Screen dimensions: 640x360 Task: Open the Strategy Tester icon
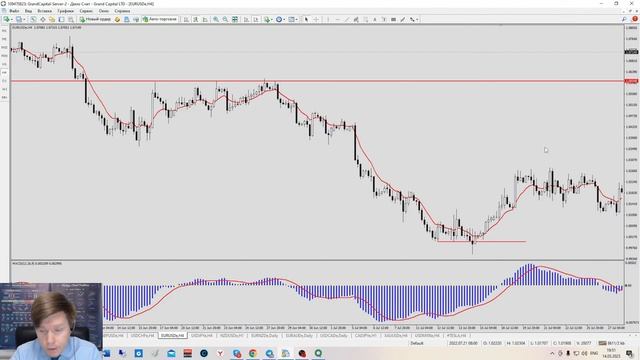[71, 19]
